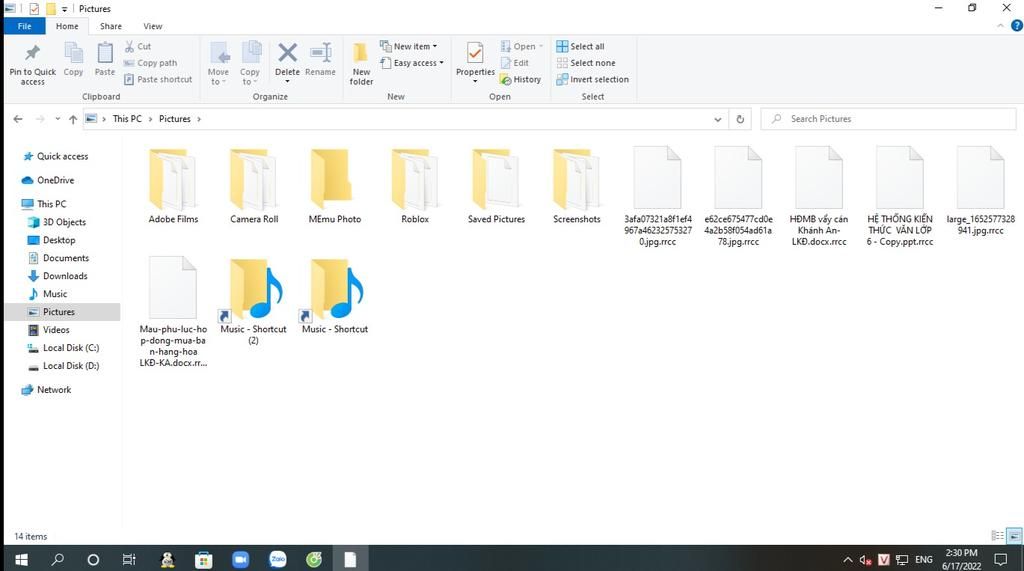Open Documents in sidebar
The height and width of the screenshot is (571, 1024).
pyautogui.click(x=58, y=258)
